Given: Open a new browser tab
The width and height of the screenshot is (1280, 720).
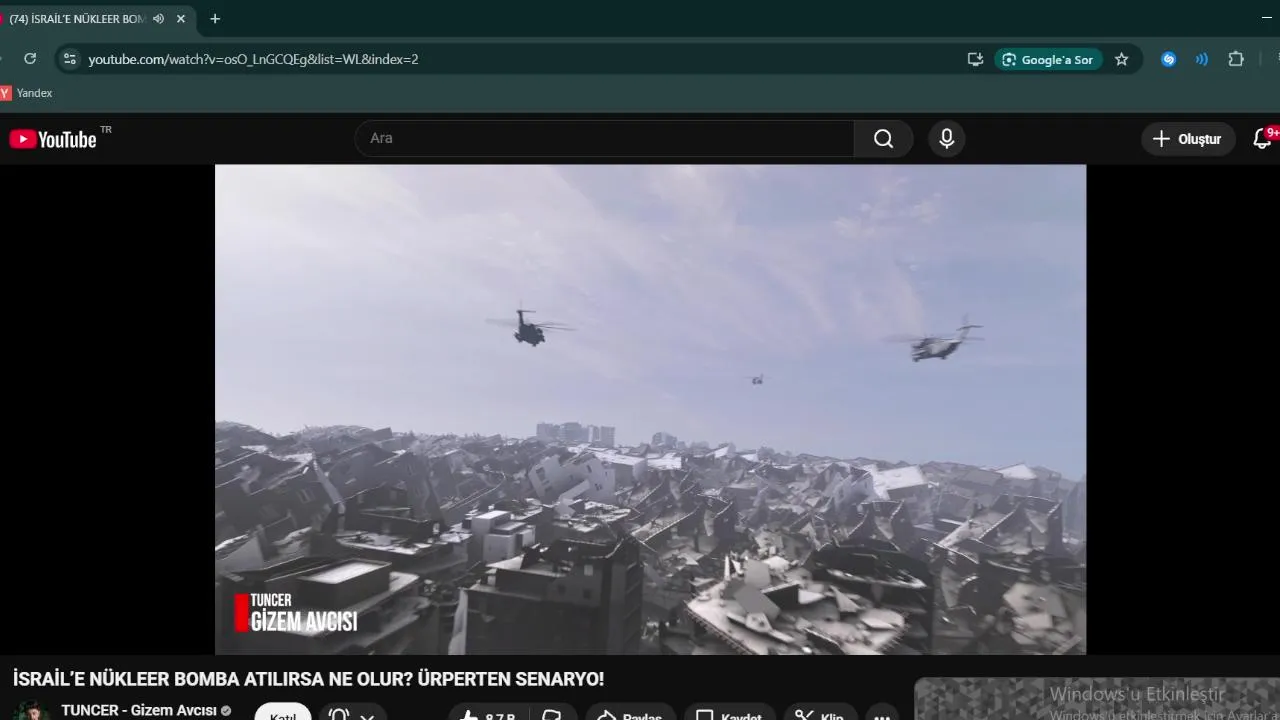Looking at the screenshot, I should pyautogui.click(x=215, y=18).
